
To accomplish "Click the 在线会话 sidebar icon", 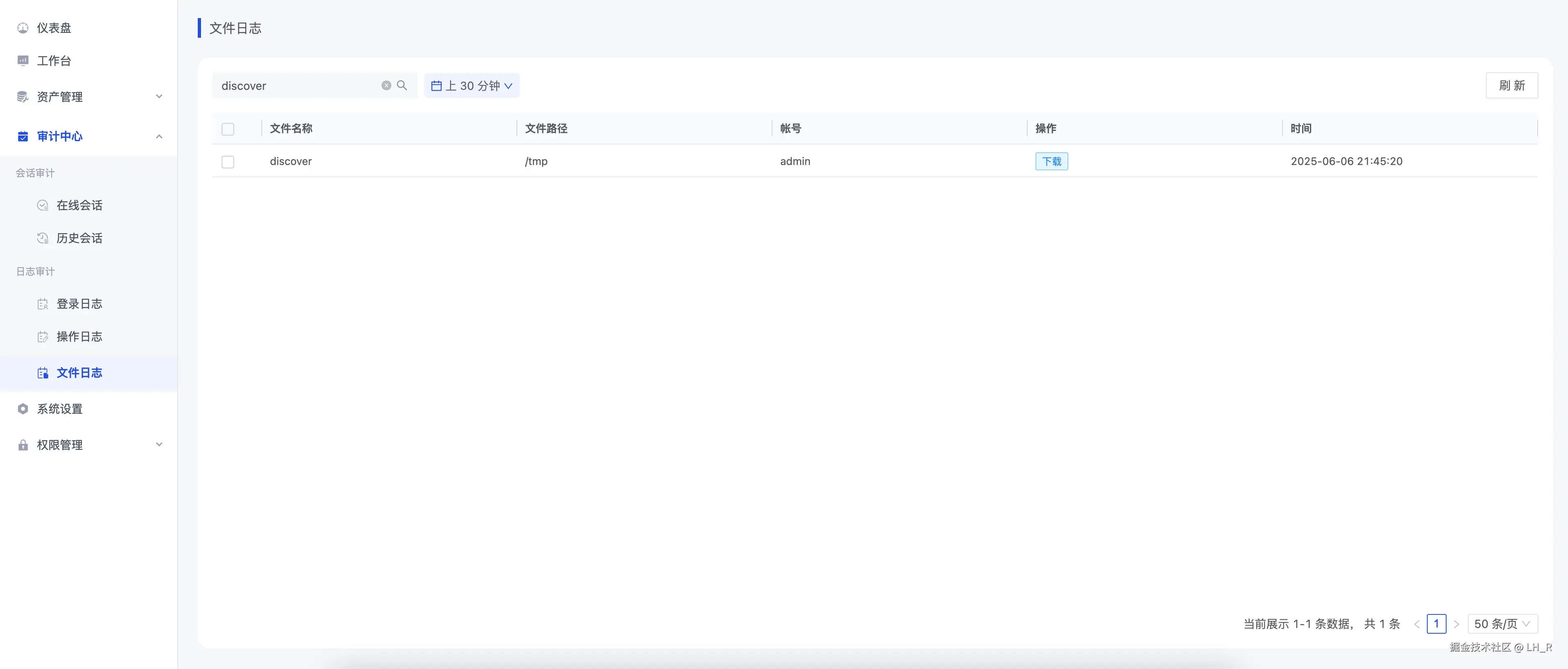I will (43, 206).
